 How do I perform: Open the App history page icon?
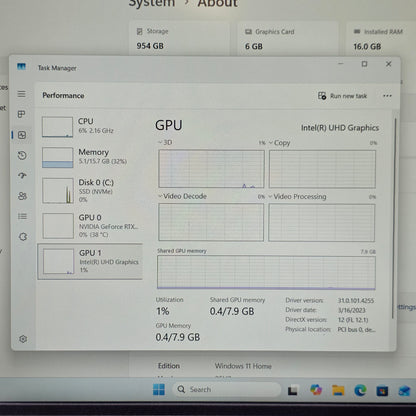tap(22, 155)
